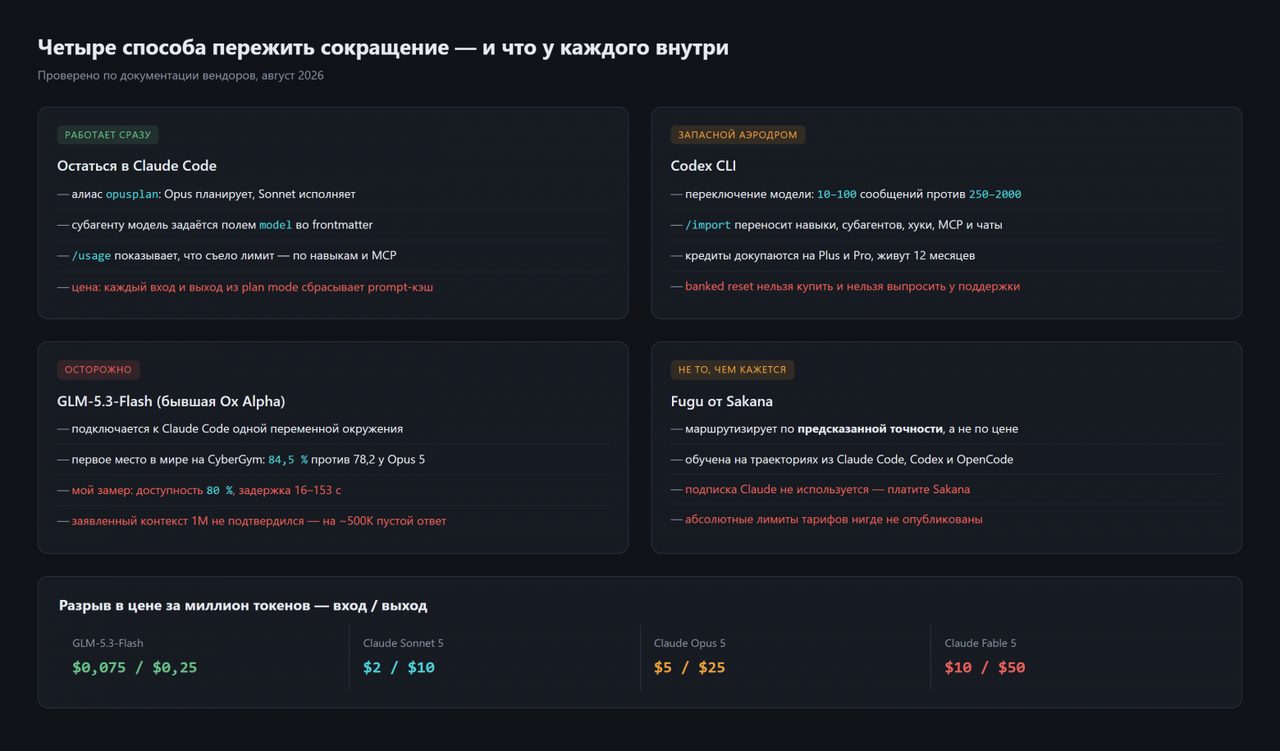Screen dimensions: 1280x751
Task: Click the 'Claude Opus 5' pricing label
Action: [x=690, y=643]
